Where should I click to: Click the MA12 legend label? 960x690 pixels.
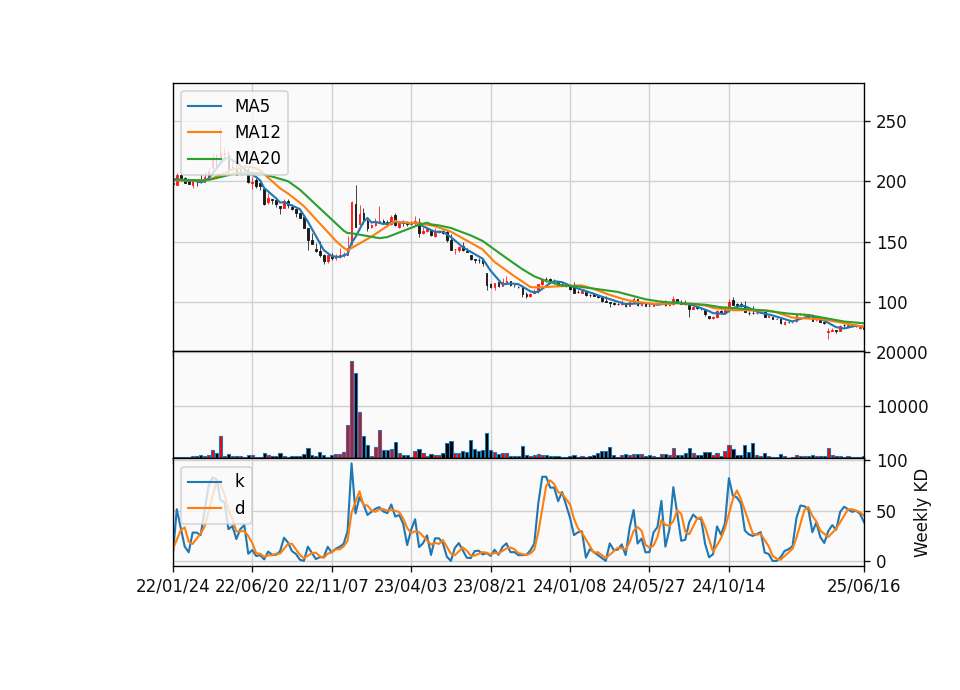[257, 132]
